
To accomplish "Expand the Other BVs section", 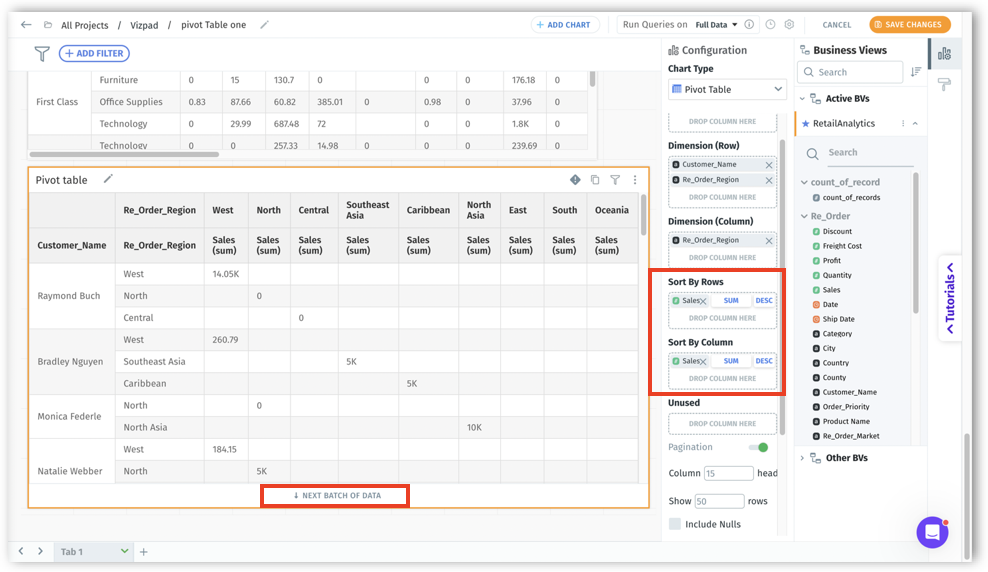I will click(x=802, y=458).
